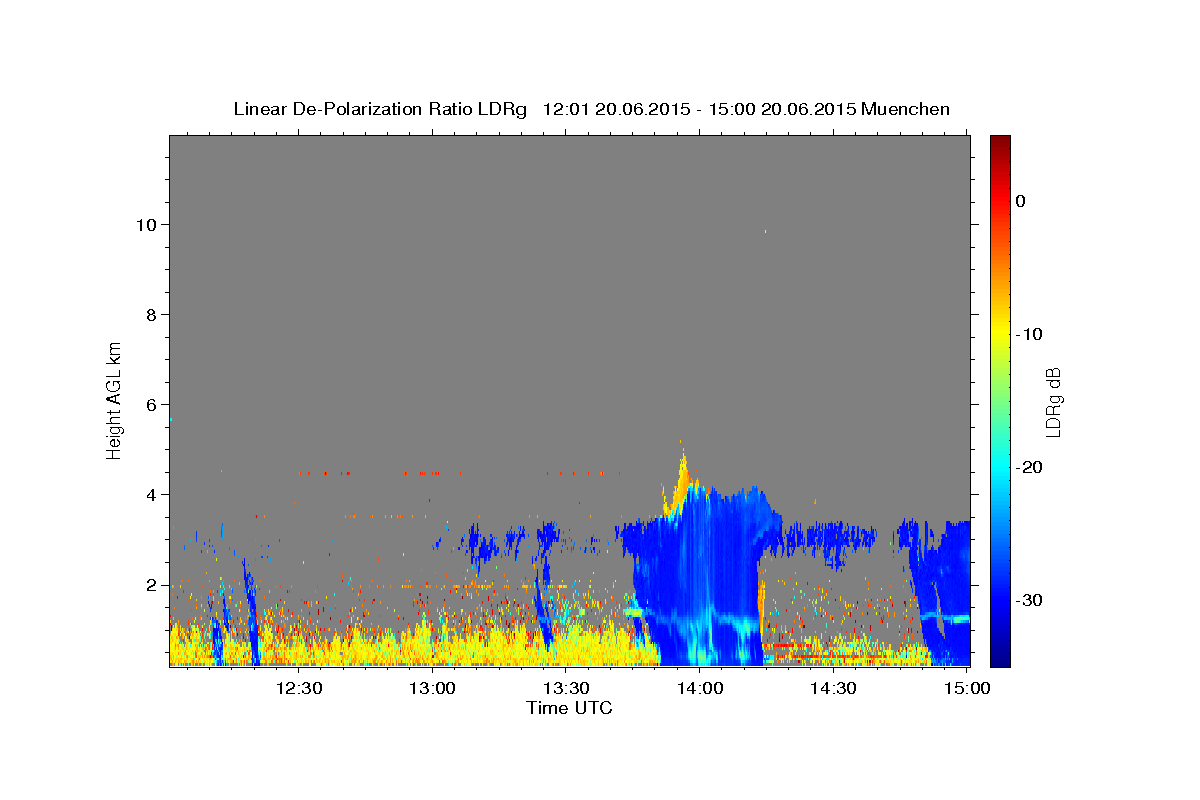Screen dimensions: 1200x800
Task: Click the 'Time UTC' axis label
Action: tap(569, 708)
